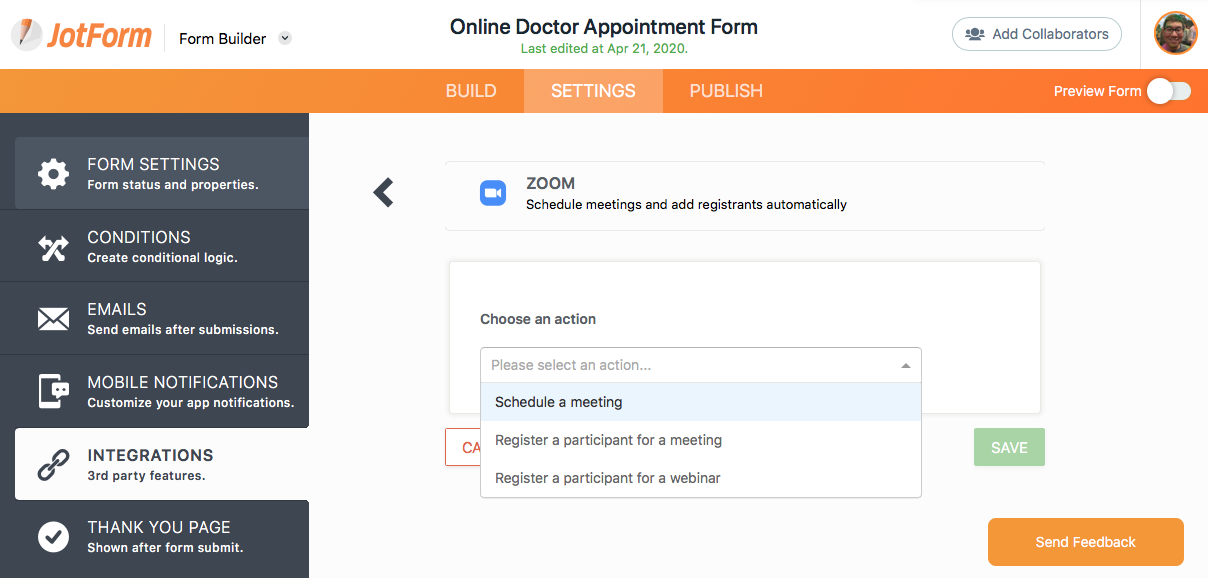Screen dimensions: 1208x578
Task: Click the Integrations chain-link icon
Action: [54, 464]
